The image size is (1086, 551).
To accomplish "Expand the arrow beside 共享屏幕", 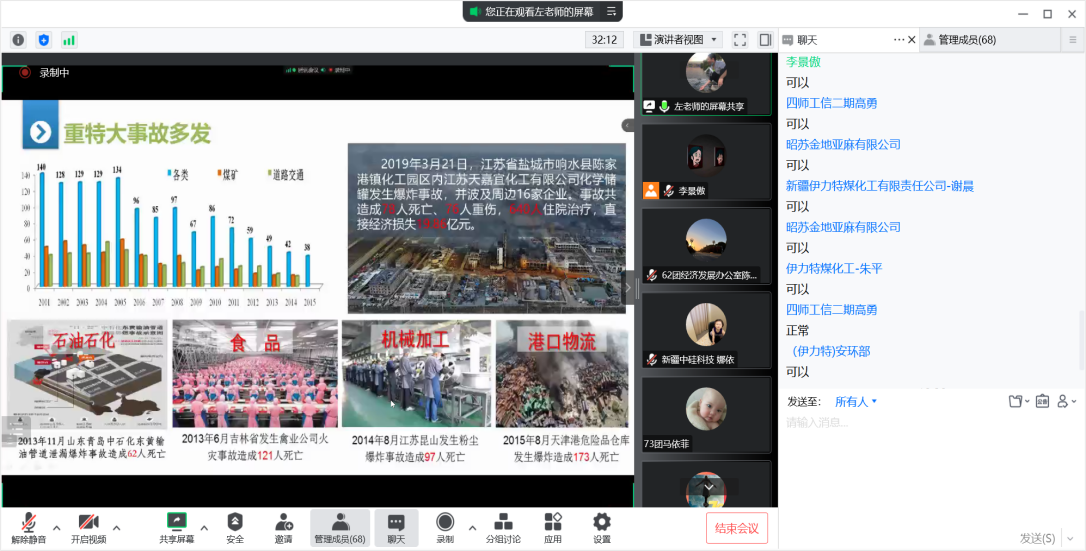I will pos(204,527).
